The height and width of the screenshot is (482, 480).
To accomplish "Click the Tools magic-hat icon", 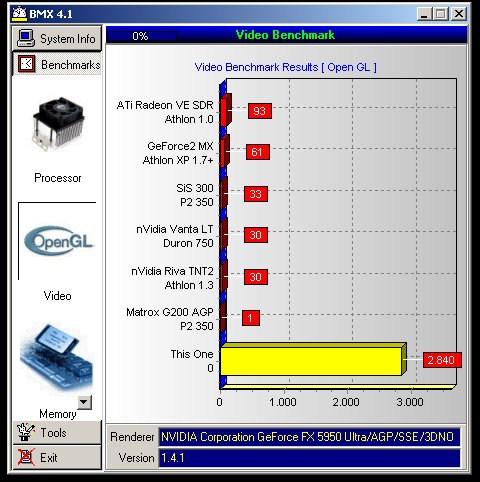I will coord(26,432).
